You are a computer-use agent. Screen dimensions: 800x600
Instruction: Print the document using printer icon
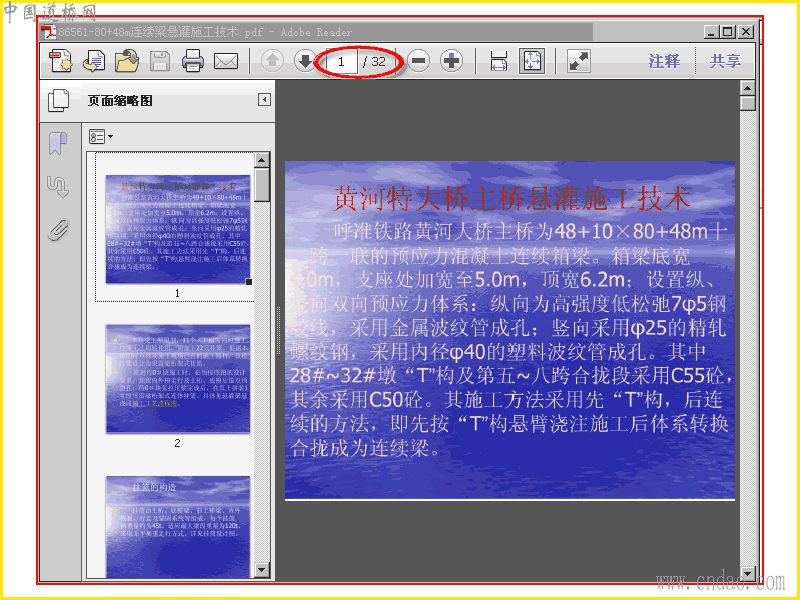[193, 61]
